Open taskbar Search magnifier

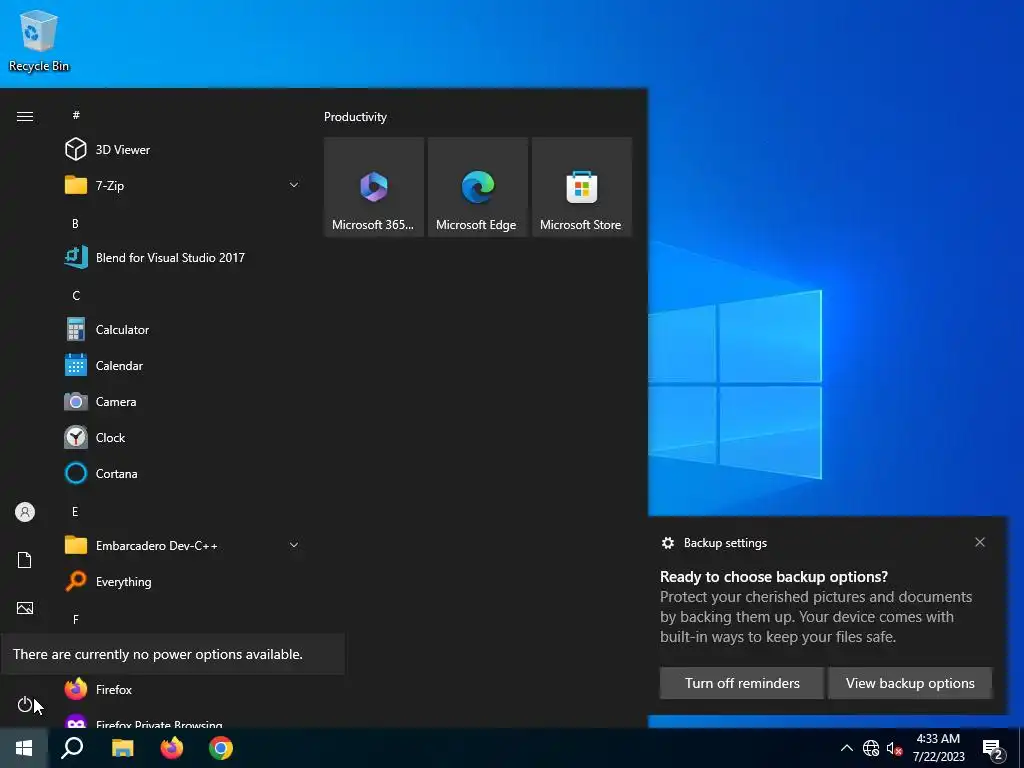72,748
